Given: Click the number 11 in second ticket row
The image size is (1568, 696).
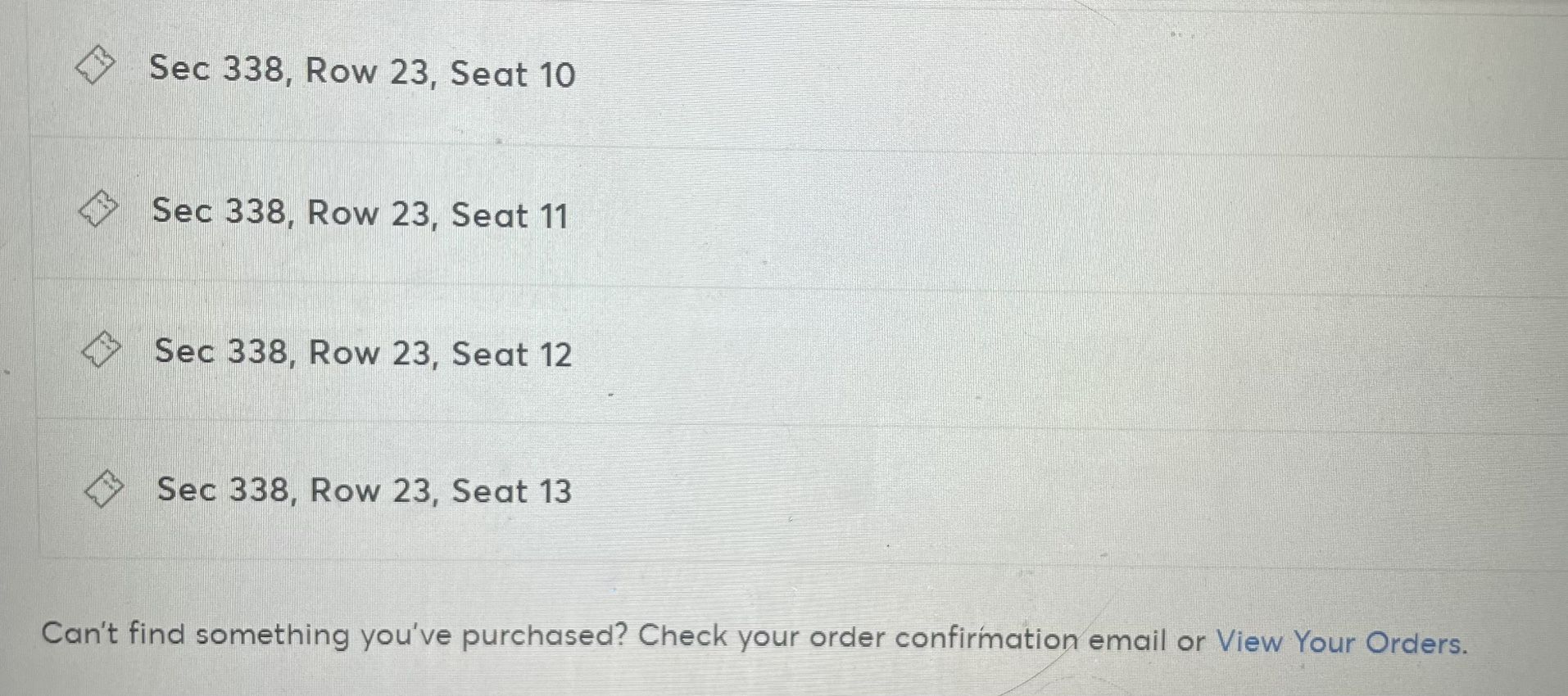Looking at the screenshot, I should [x=553, y=217].
